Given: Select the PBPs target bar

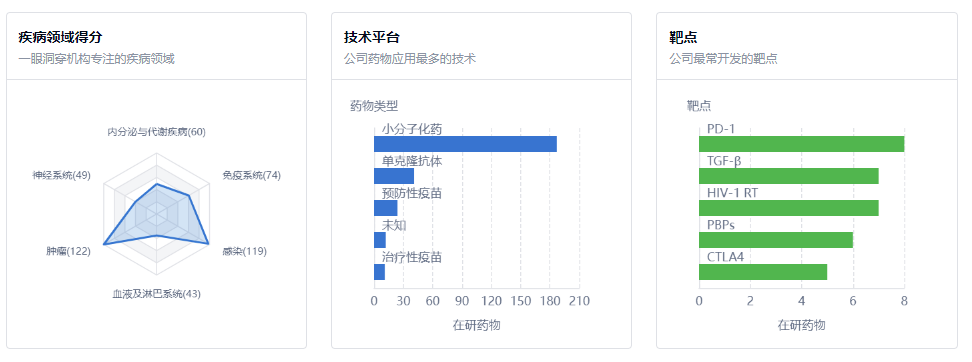Looking at the screenshot, I should (776, 240).
